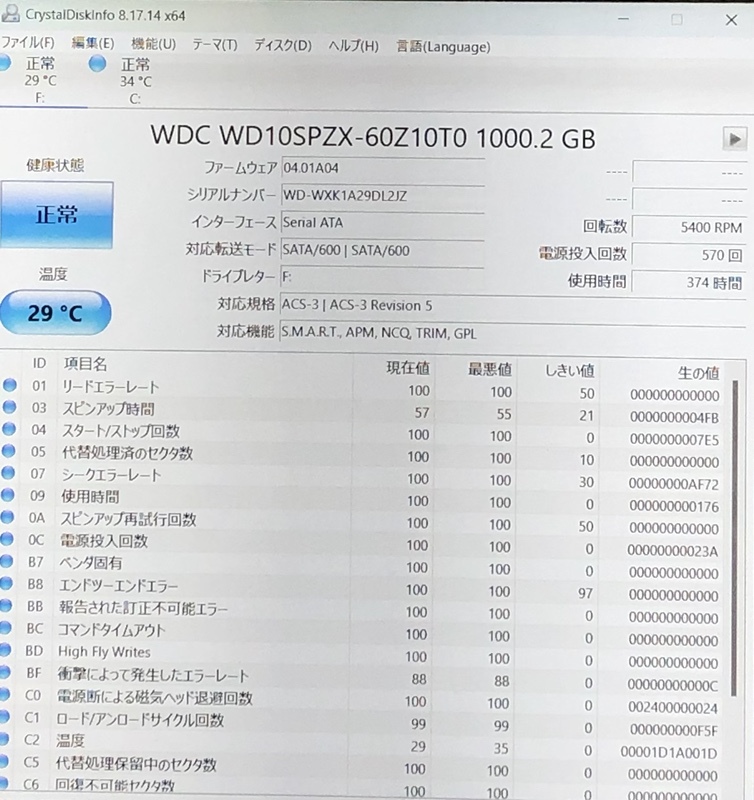The width and height of the screenshot is (754, 800).
Task: Click status dot for スピンアップ時間 row
Action: pos(9,407)
